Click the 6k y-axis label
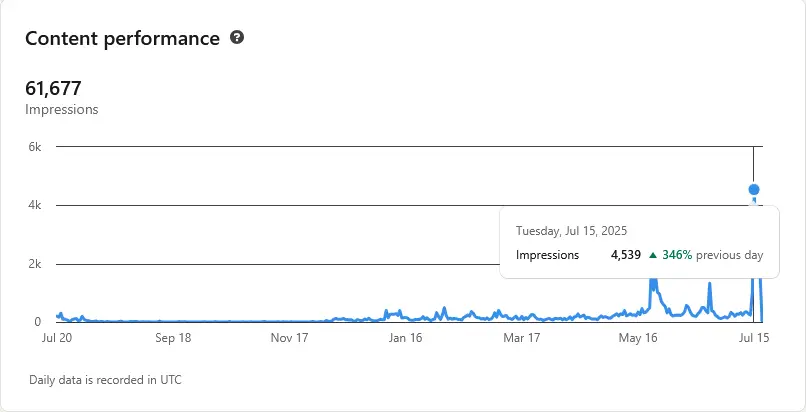Screen dimensions: 806x412 [34, 147]
